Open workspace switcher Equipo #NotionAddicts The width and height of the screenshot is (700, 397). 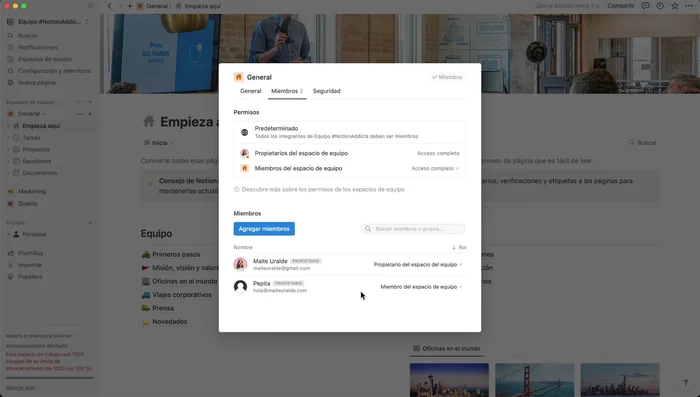48,21
